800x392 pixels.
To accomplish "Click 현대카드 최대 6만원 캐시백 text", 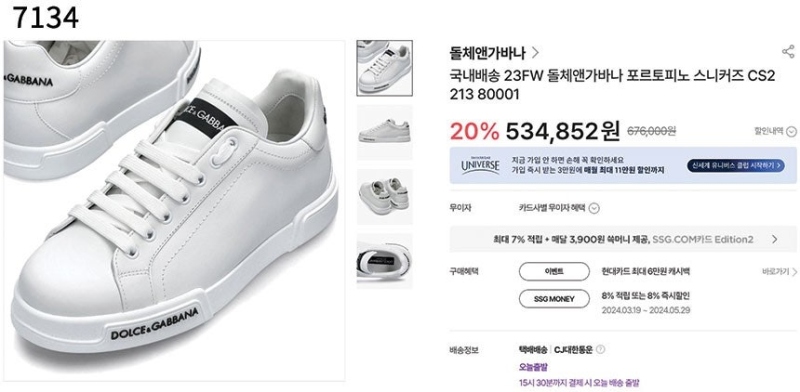I will tap(646, 272).
